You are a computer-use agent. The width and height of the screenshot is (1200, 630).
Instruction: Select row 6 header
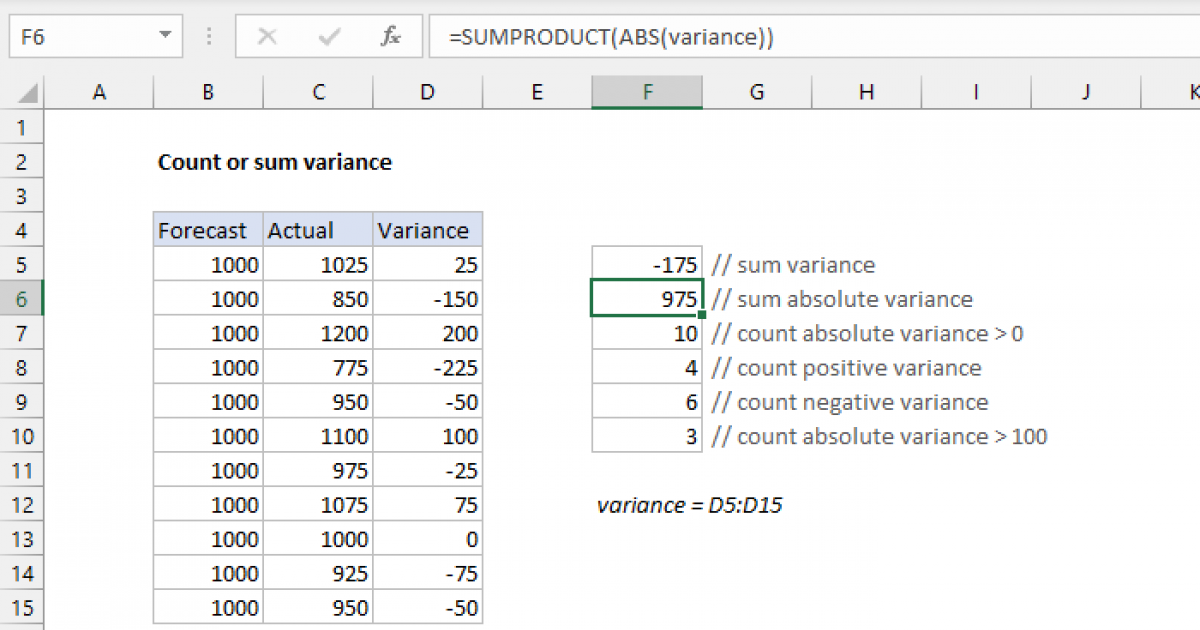(22, 298)
